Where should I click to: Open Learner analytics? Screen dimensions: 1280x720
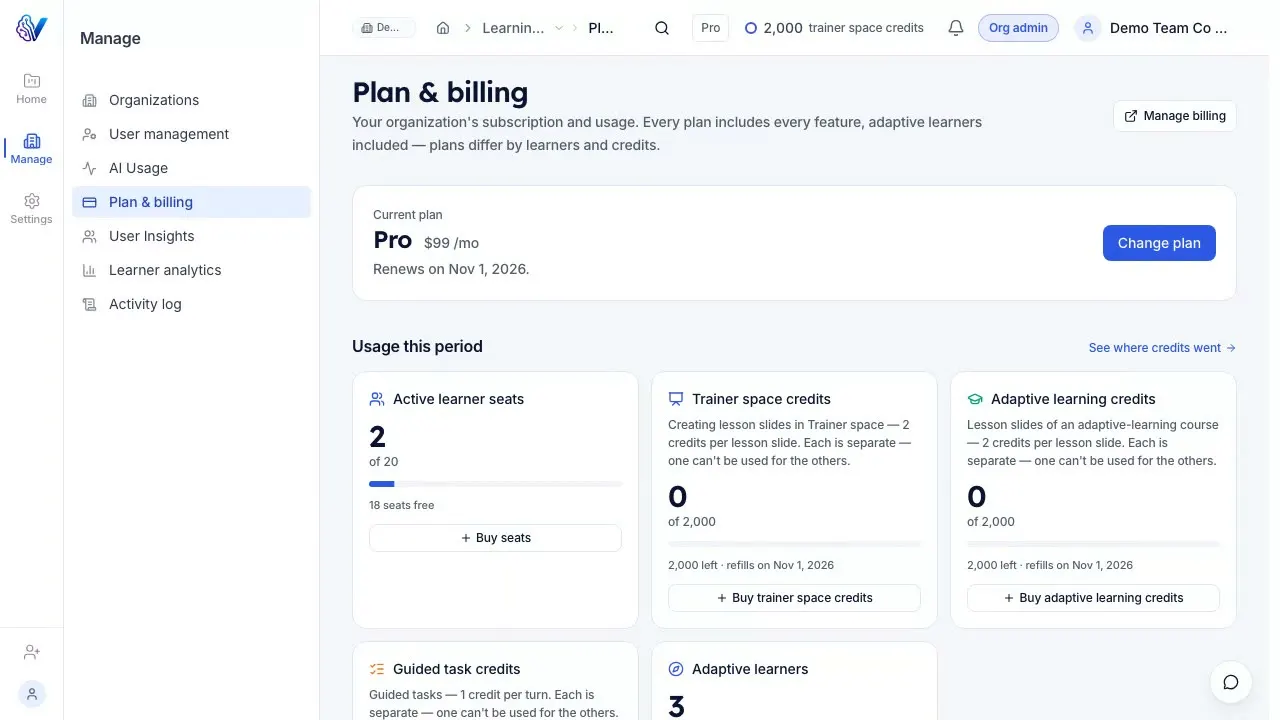coord(191,270)
